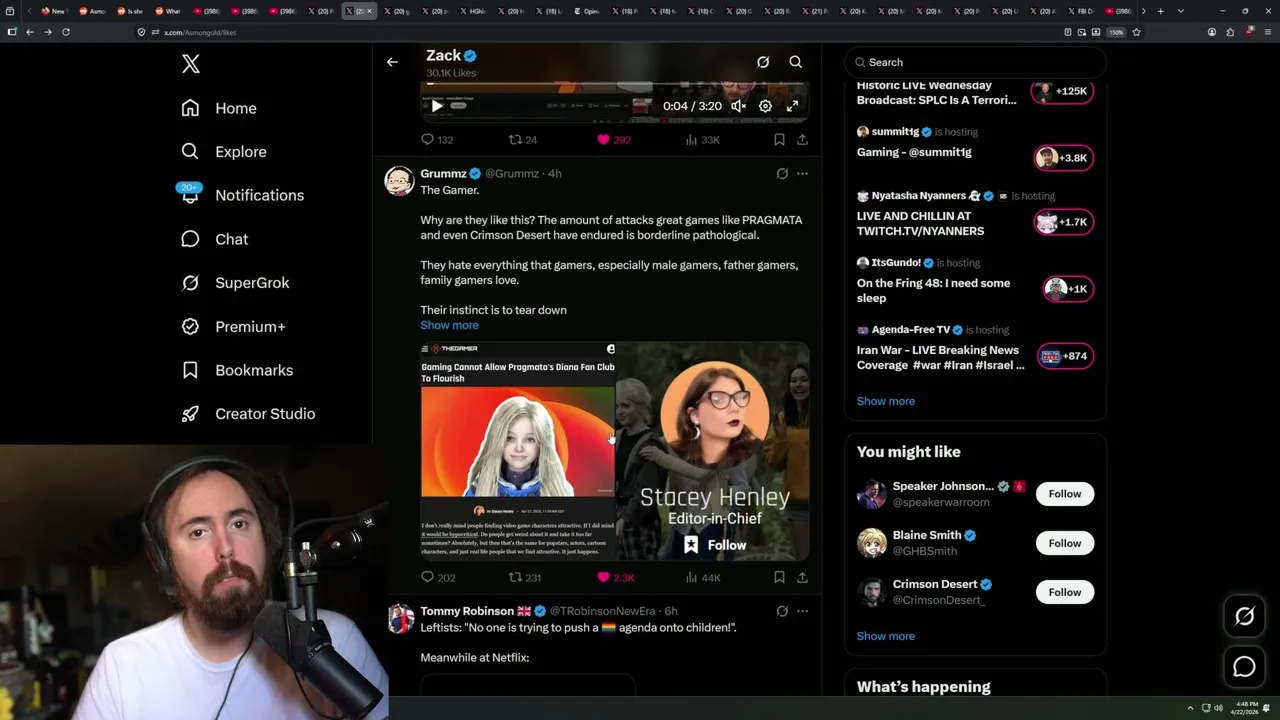Repost the top post with 24 reposts
This screenshot has height=720, width=1280.
click(523, 140)
